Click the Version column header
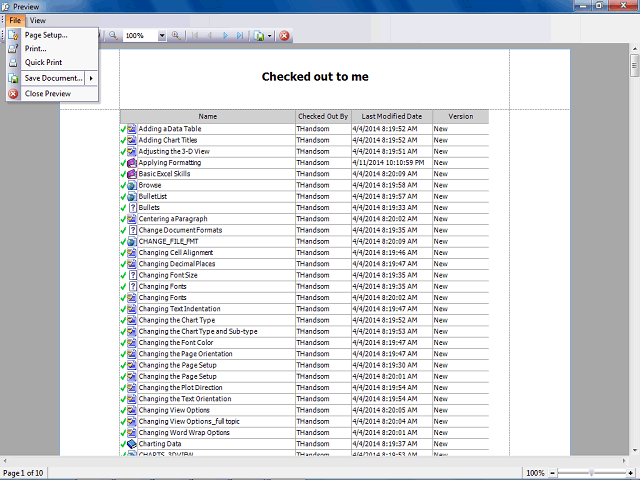The image size is (640, 480). [x=461, y=116]
